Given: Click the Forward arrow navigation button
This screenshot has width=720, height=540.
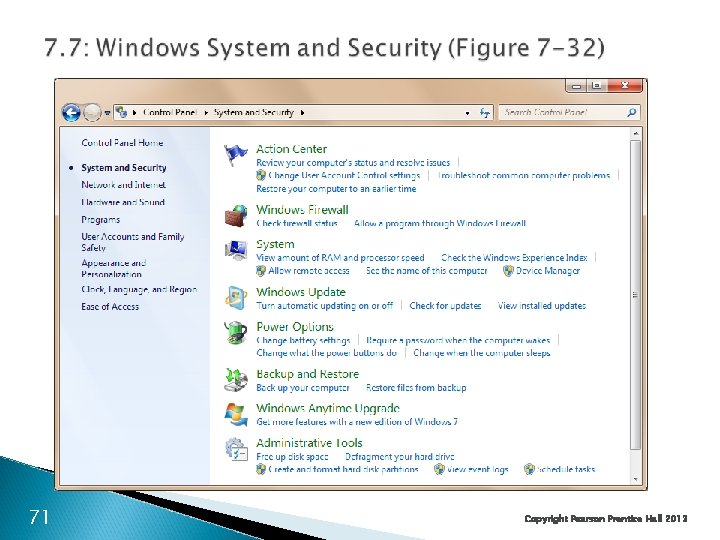Looking at the screenshot, I should coord(92,112).
